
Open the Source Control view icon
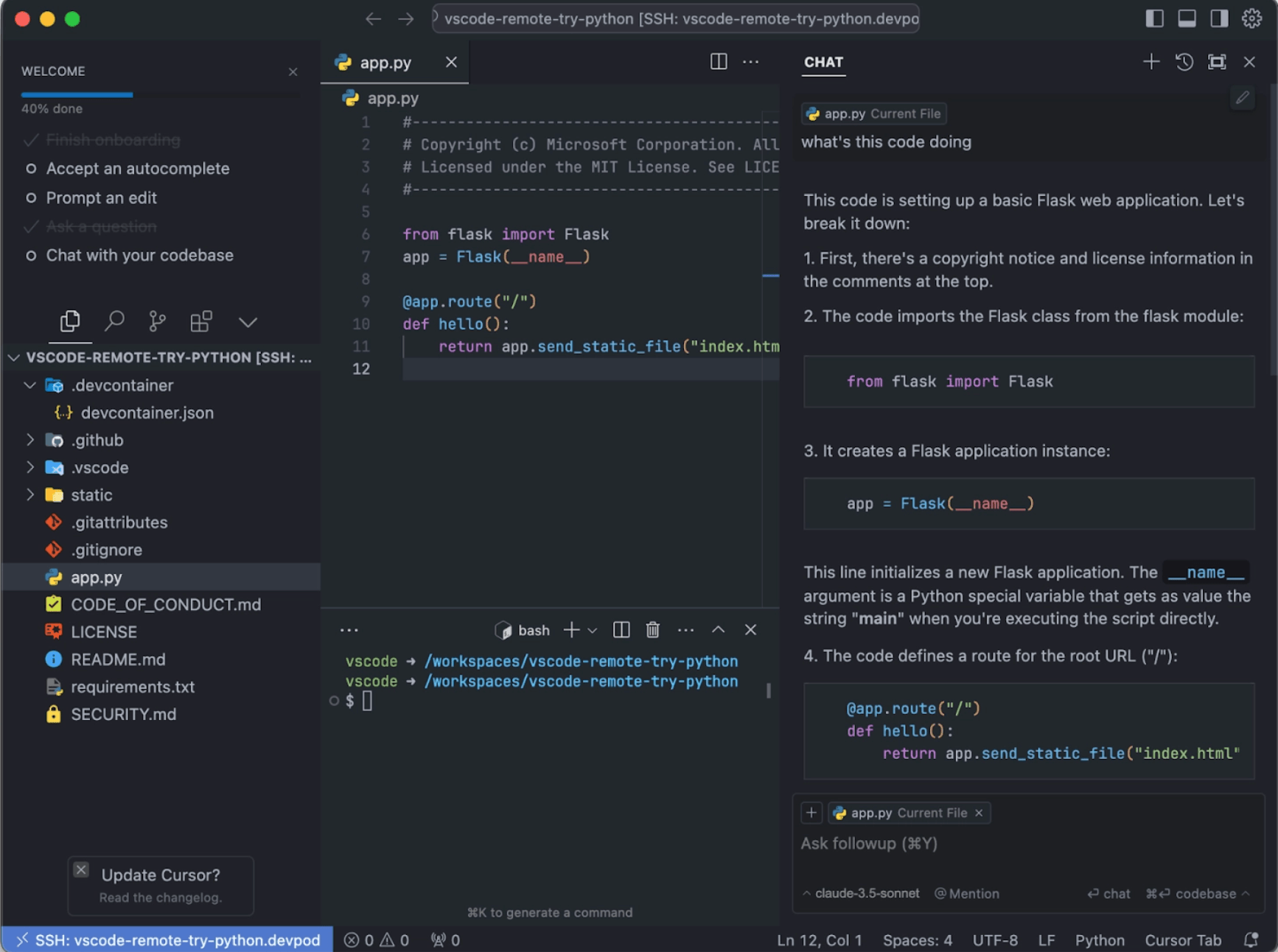157,321
